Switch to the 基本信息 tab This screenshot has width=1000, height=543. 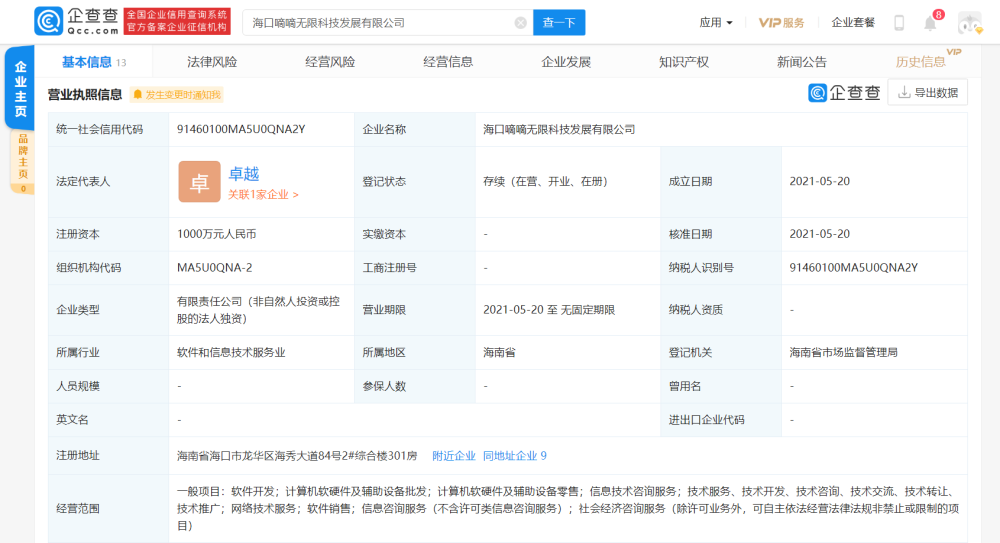[94, 62]
